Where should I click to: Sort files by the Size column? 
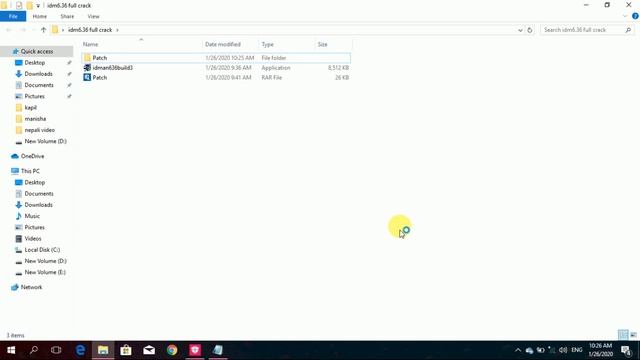coord(333,44)
